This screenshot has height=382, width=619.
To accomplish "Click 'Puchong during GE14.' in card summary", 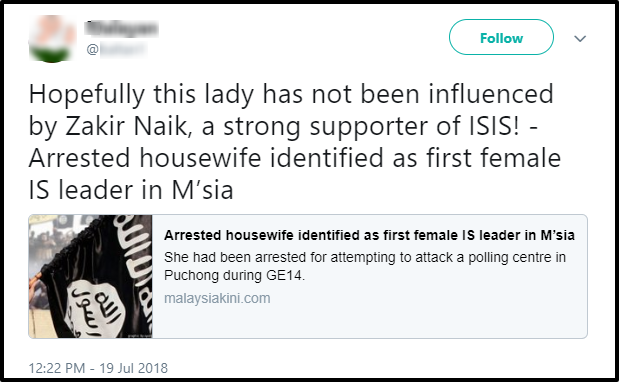I will (234, 275).
